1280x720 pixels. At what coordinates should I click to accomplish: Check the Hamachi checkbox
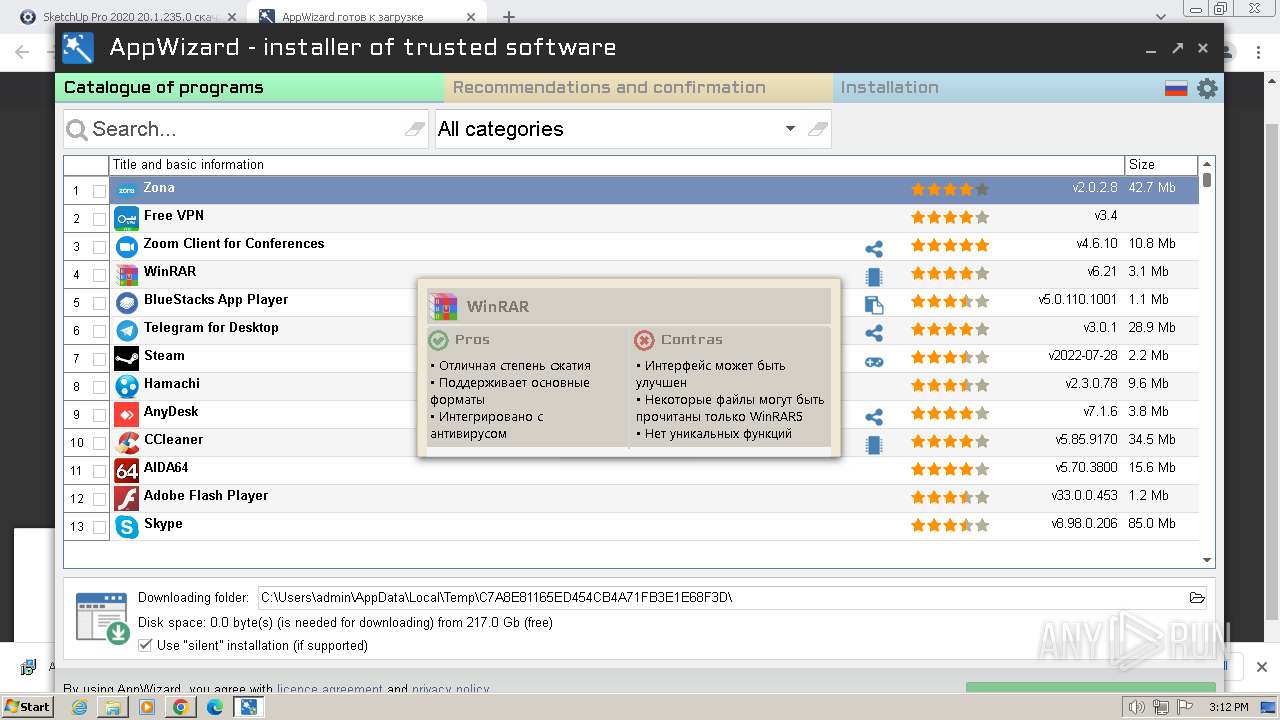coord(99,387)
